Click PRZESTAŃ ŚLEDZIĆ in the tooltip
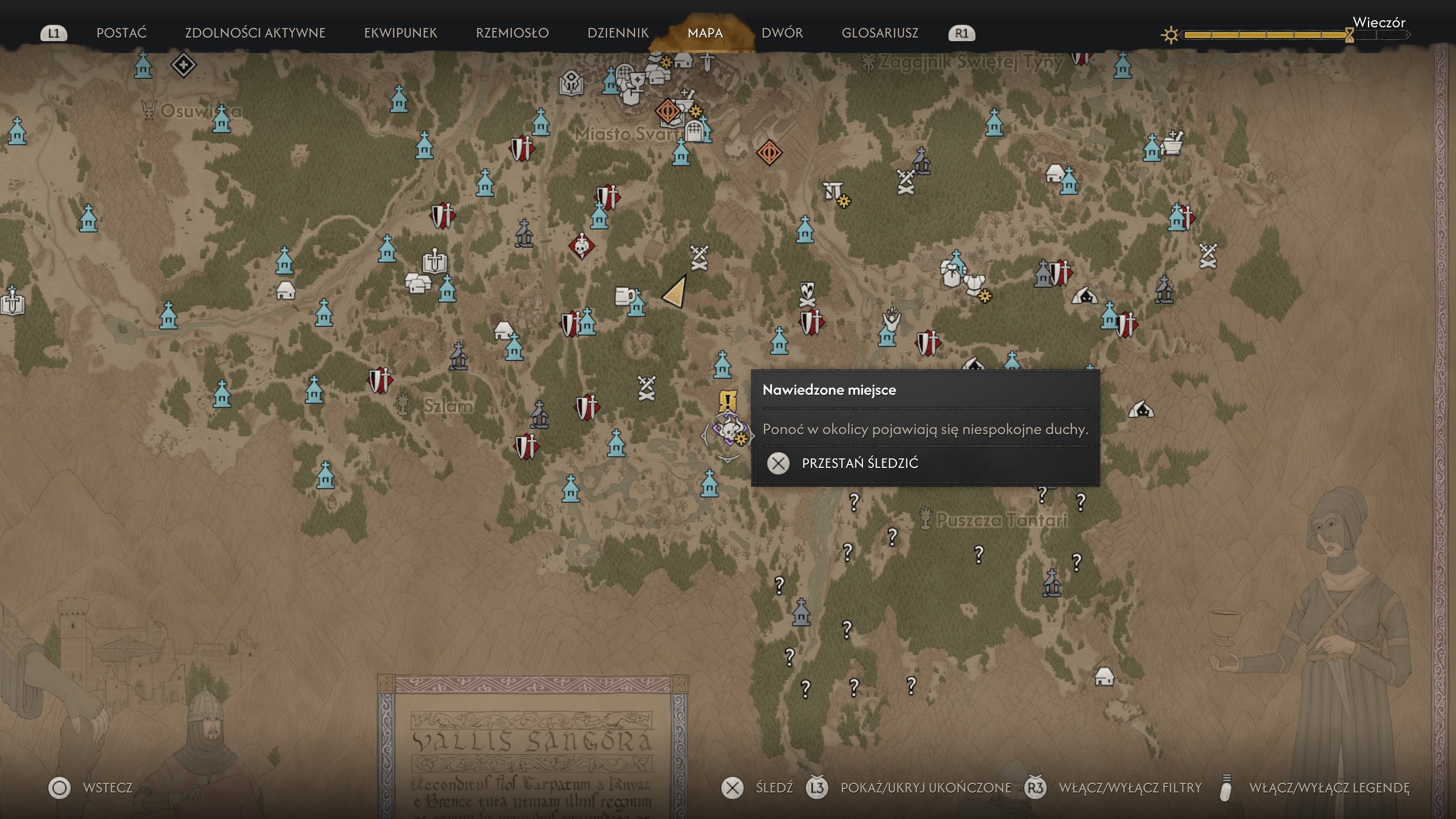1456x819 pixels. [843, 463]
